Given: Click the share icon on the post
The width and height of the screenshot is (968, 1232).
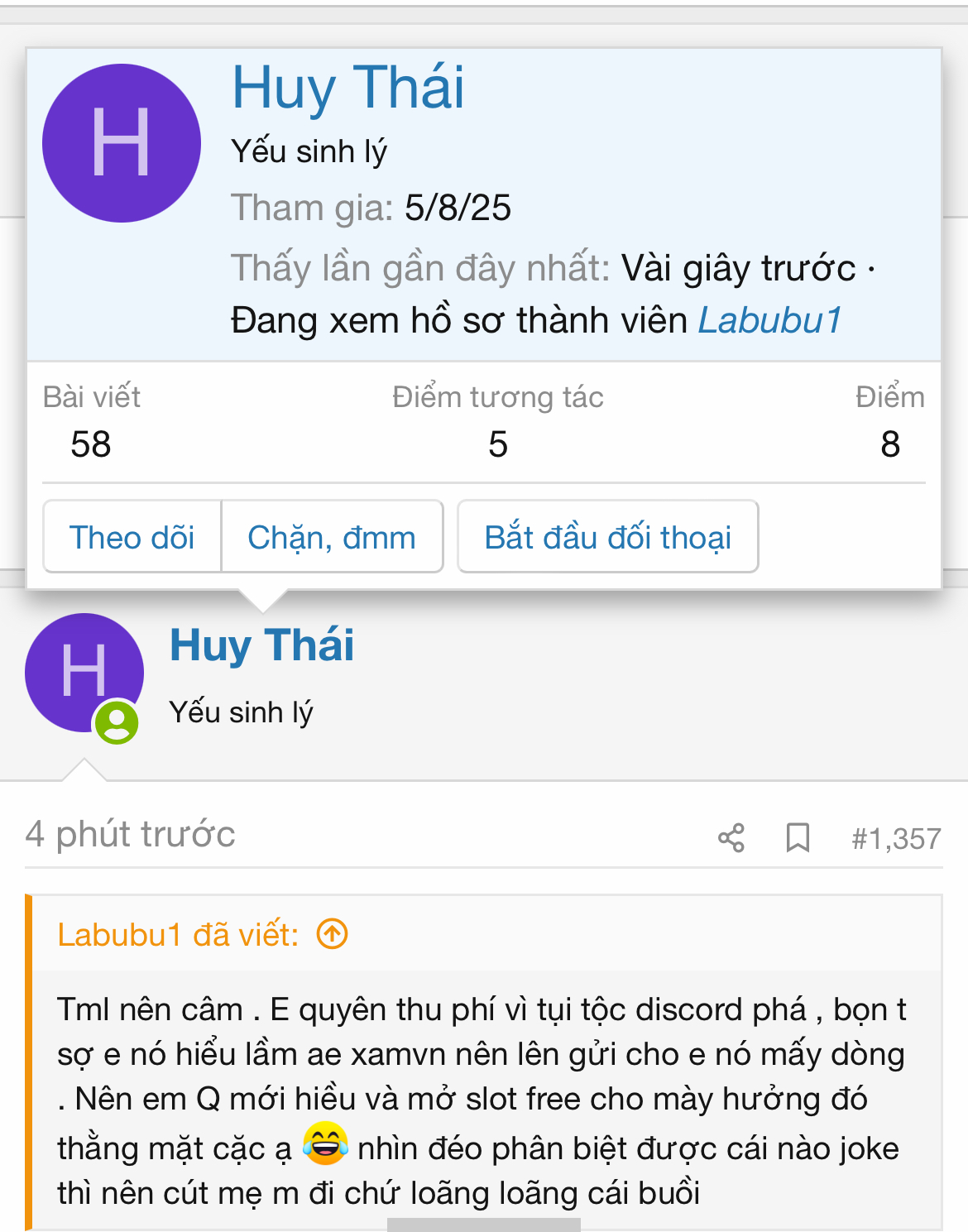Looking at the screenshot, I should pos(731,838).
